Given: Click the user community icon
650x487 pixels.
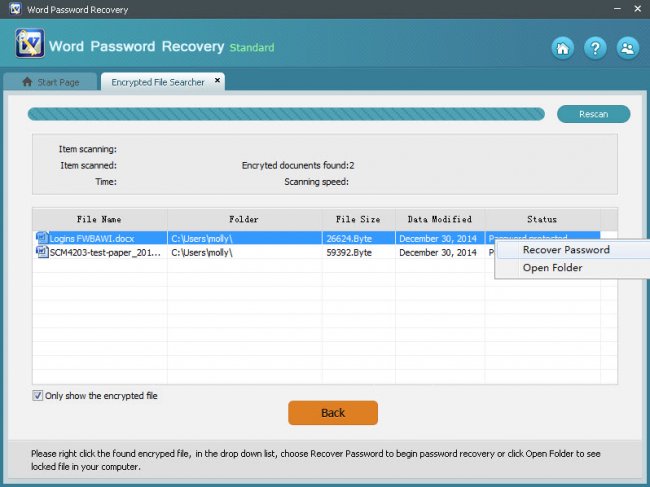Looking at the screenshot, I should pyautogui.click(x=628, y=48).
